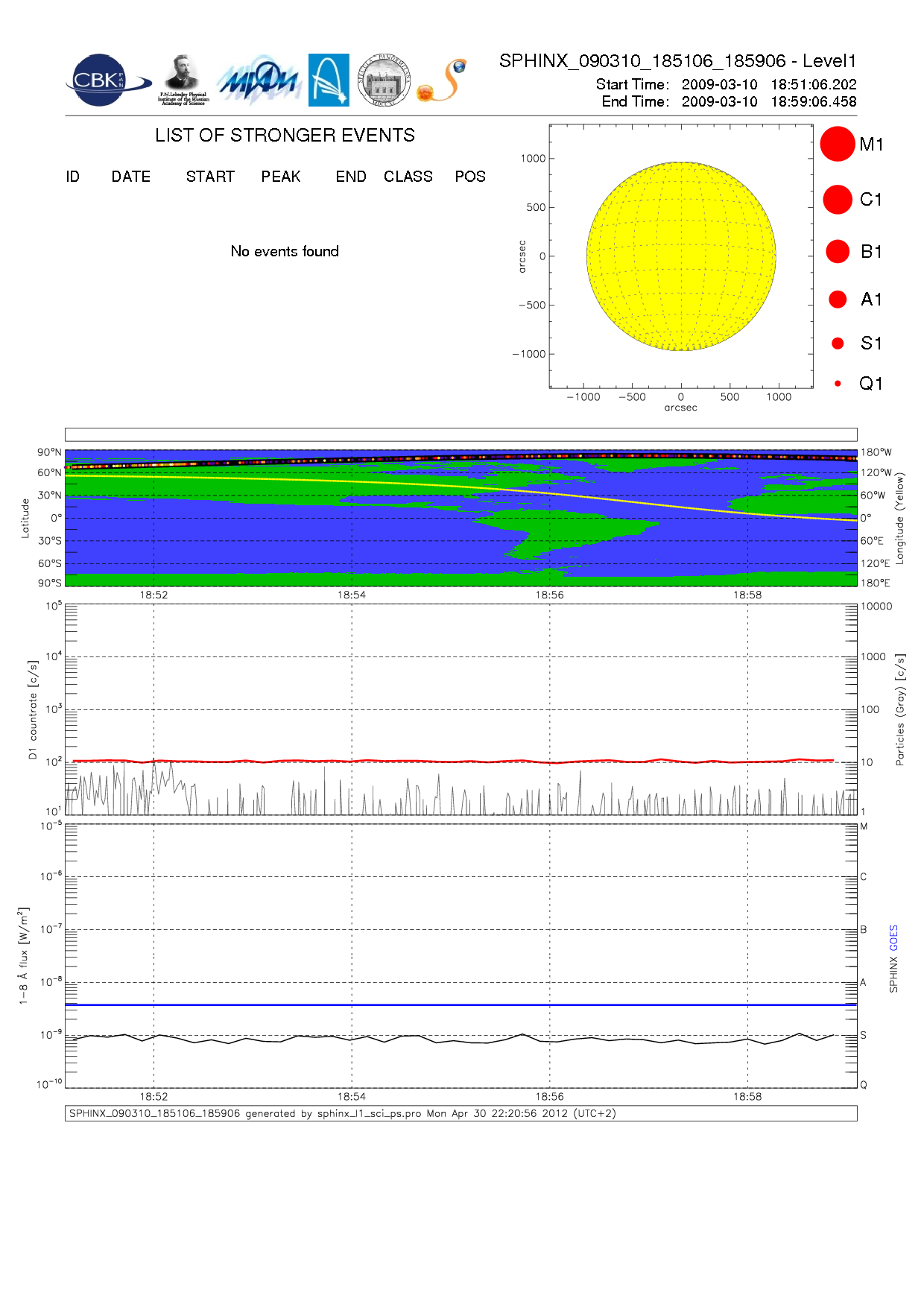Click the orange S sun-earth logo

[443, 80]
